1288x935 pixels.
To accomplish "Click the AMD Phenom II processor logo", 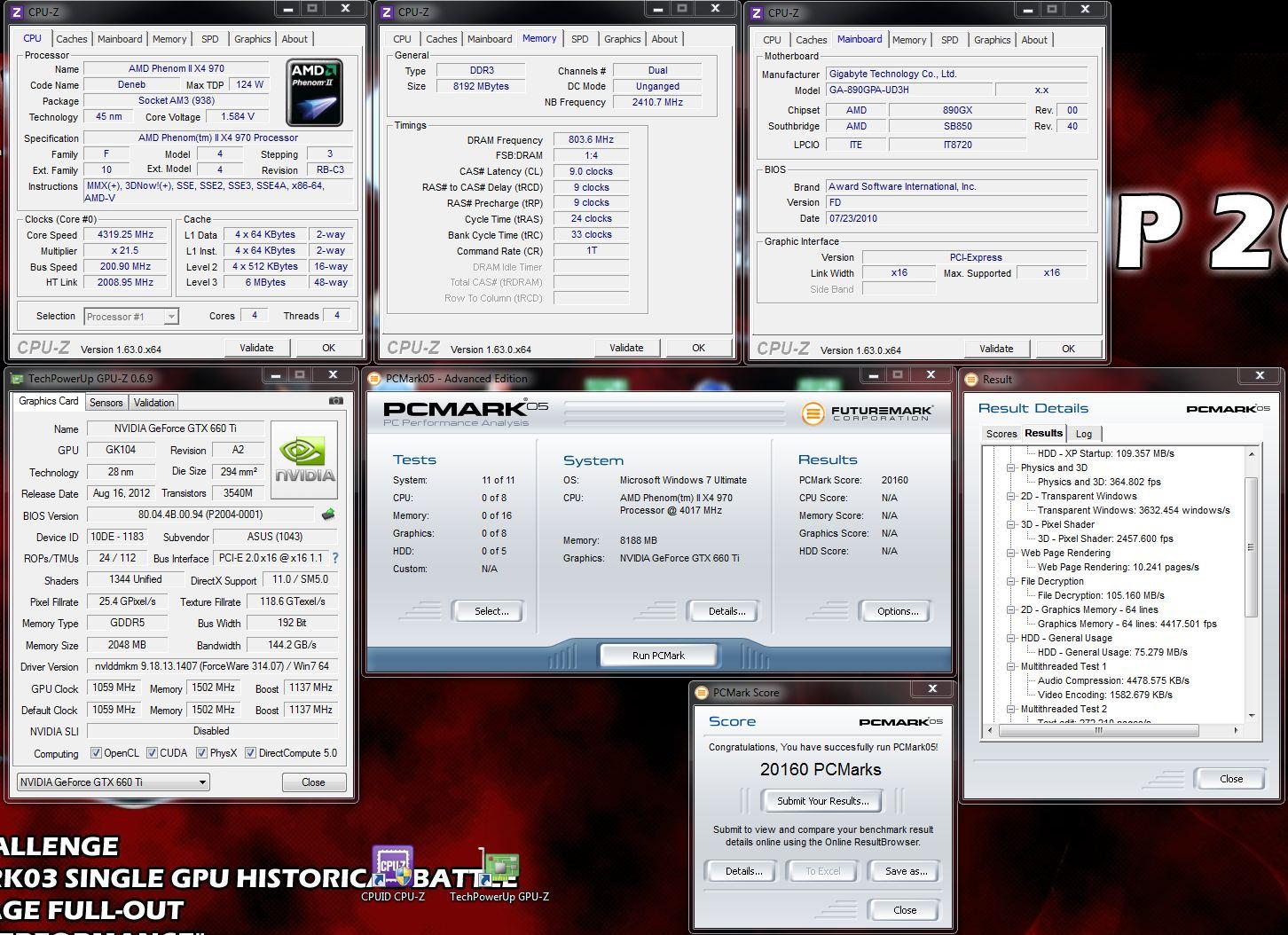I will point(314,92).
